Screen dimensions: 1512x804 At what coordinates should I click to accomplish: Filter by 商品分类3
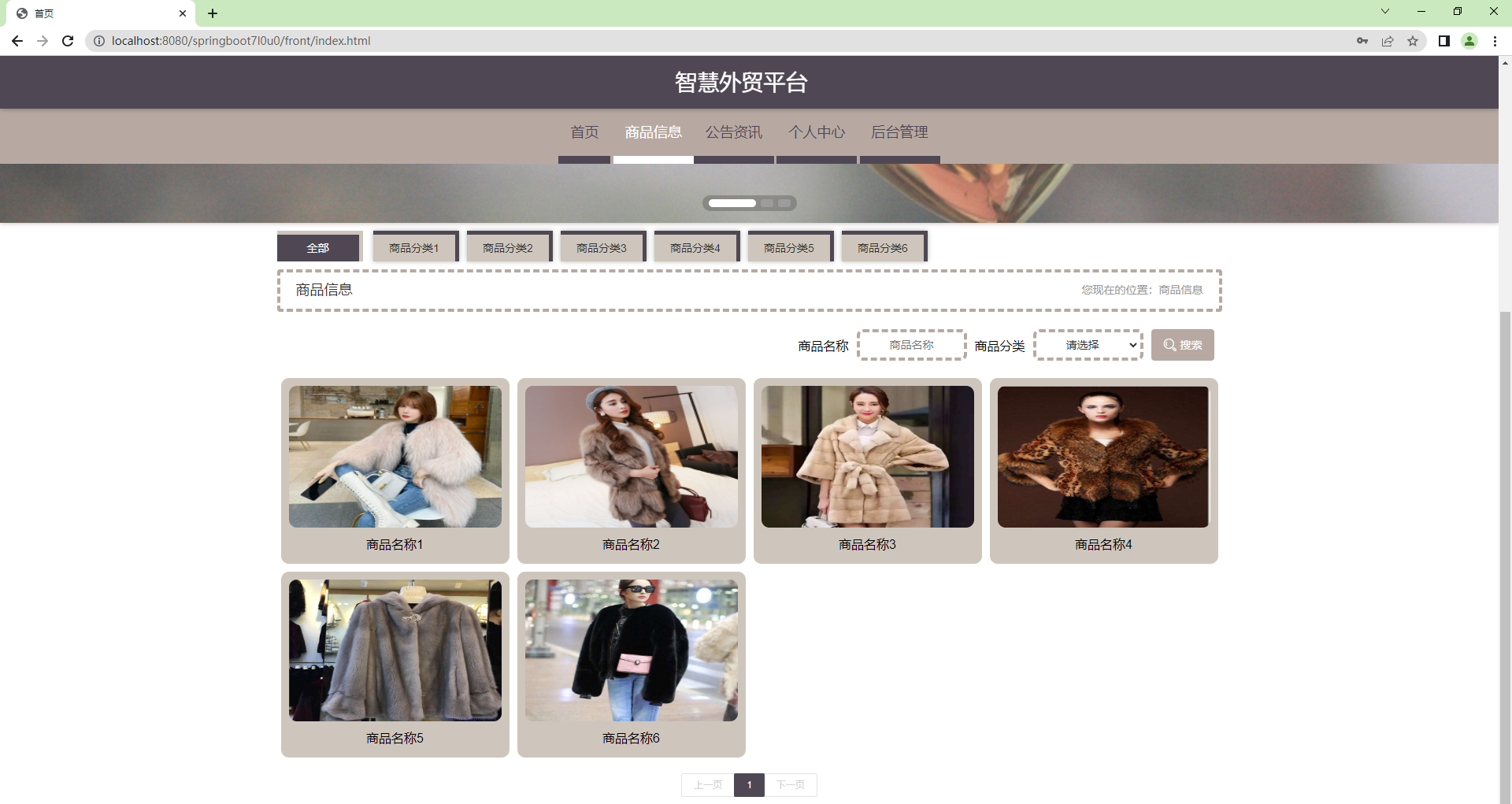pyautogui.click(x=602, y=248)
